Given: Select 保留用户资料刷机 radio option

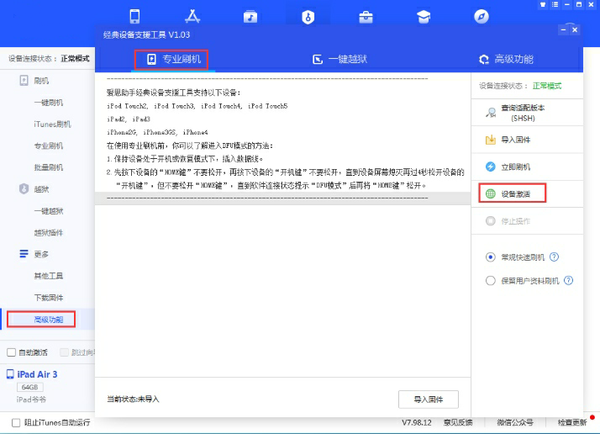Looking at the screenshot, I should tap(490, 281).
